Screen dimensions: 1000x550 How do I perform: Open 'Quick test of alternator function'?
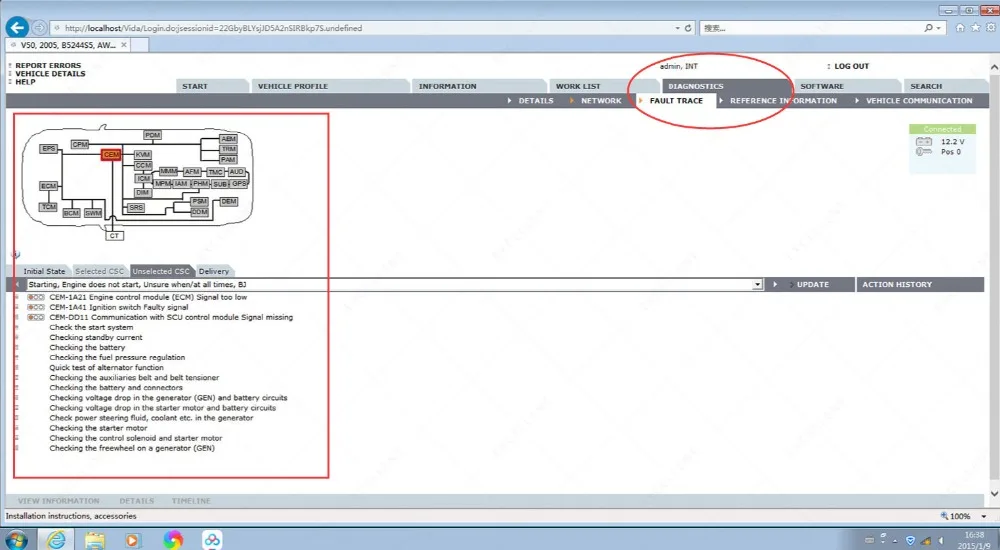[107, 368]
